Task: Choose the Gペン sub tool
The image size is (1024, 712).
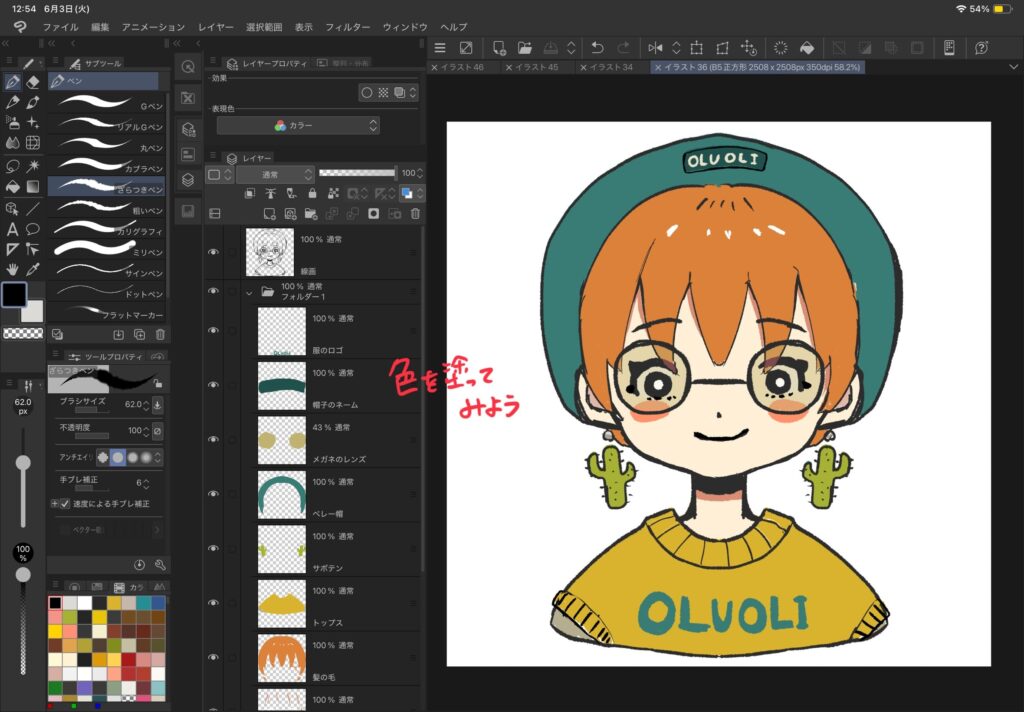Action: tap(108, 104)
